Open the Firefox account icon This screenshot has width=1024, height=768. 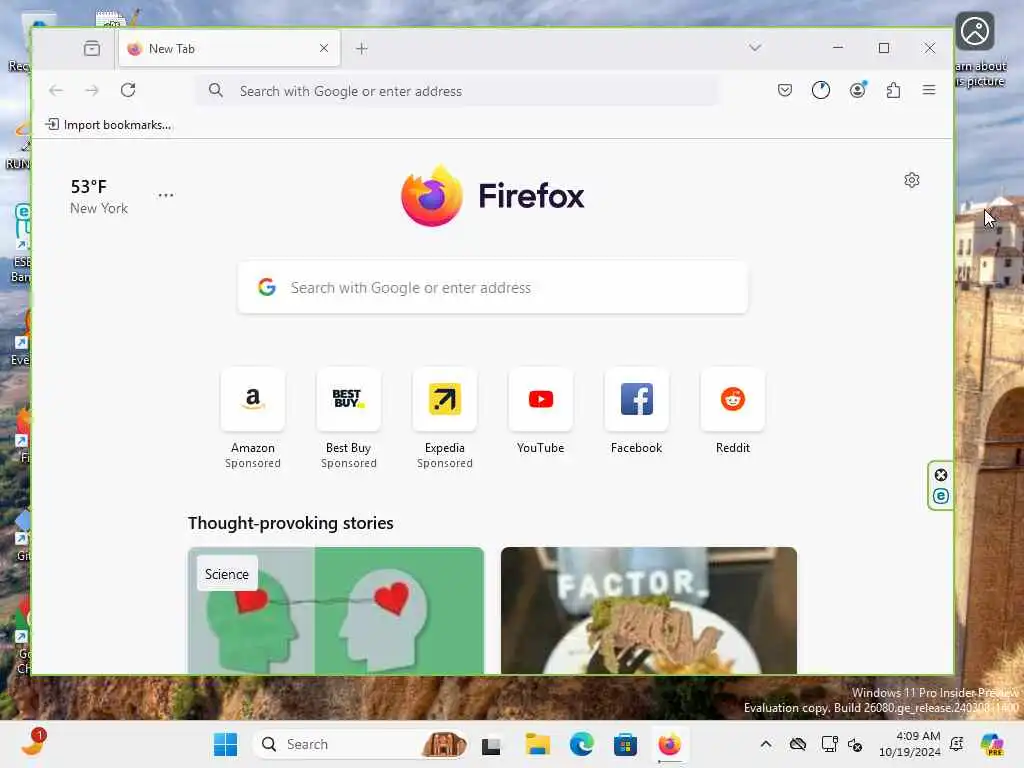[x=857, y=90]
